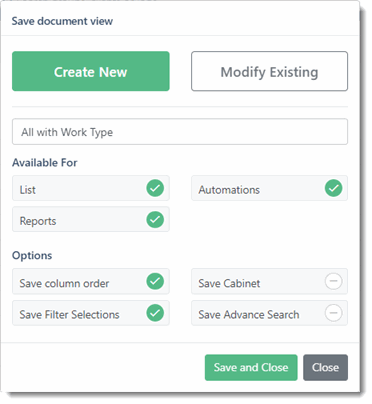Click the Save document view dialog title
Image resolution: width=372 pixels, height=404 pixels.
(x=62, y=21)
